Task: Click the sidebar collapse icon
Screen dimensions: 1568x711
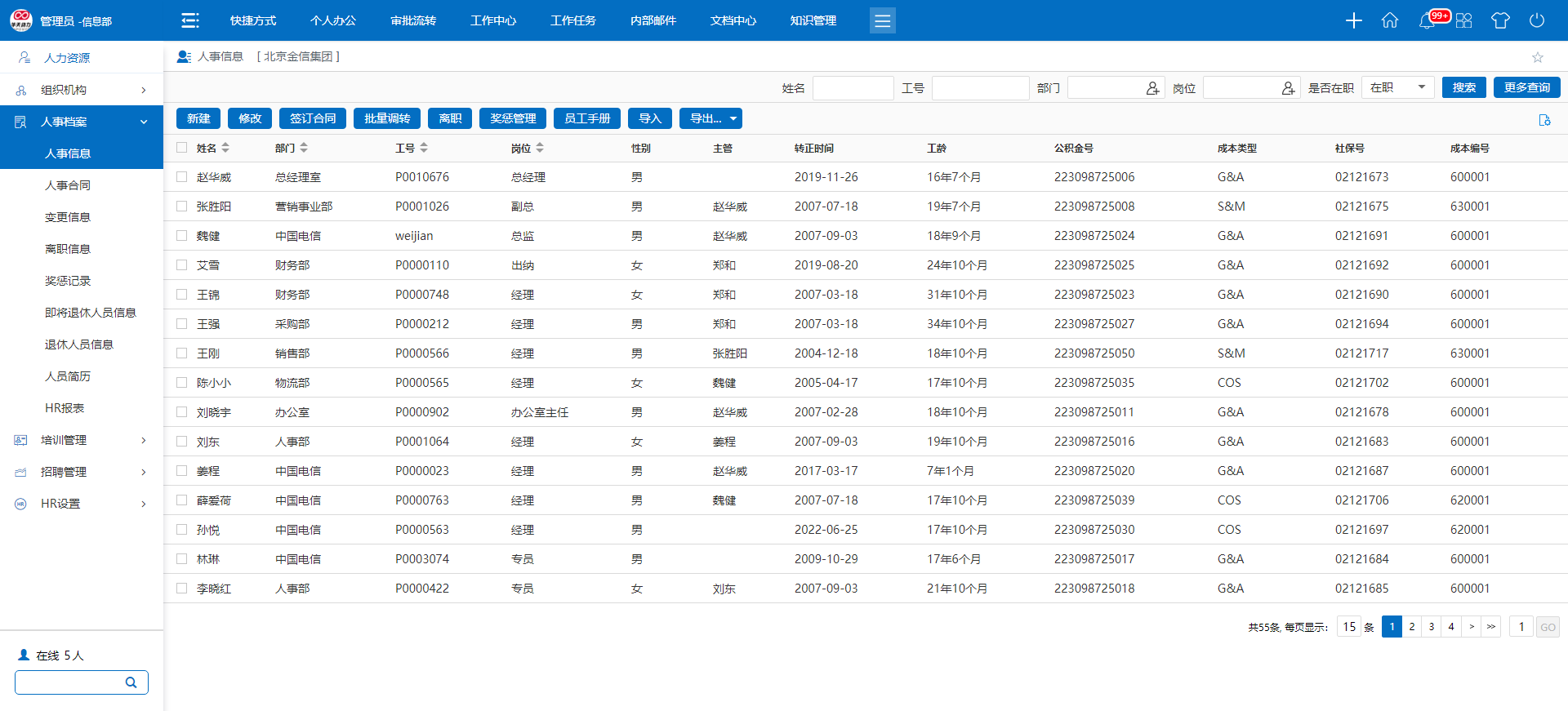Action: click(190, 20)
